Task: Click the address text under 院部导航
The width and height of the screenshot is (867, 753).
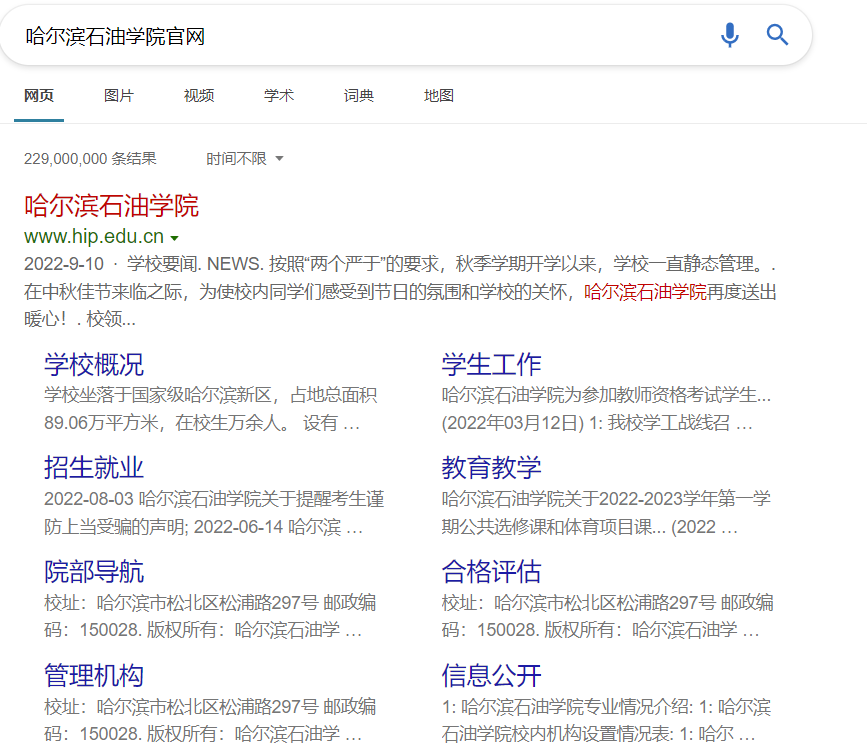Action: pos(210,616)
